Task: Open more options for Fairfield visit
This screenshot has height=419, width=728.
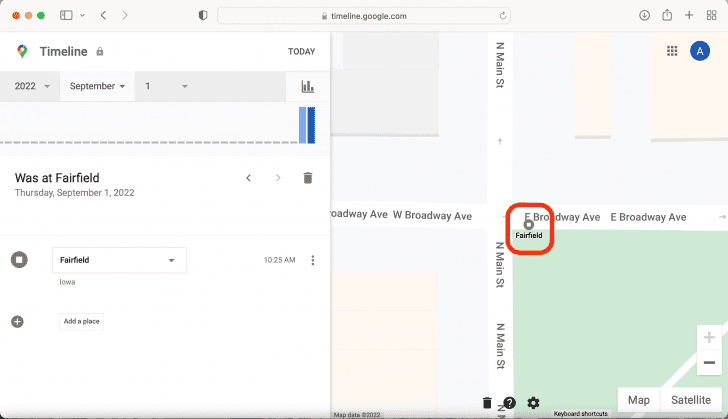Action: tap(313, 260)
